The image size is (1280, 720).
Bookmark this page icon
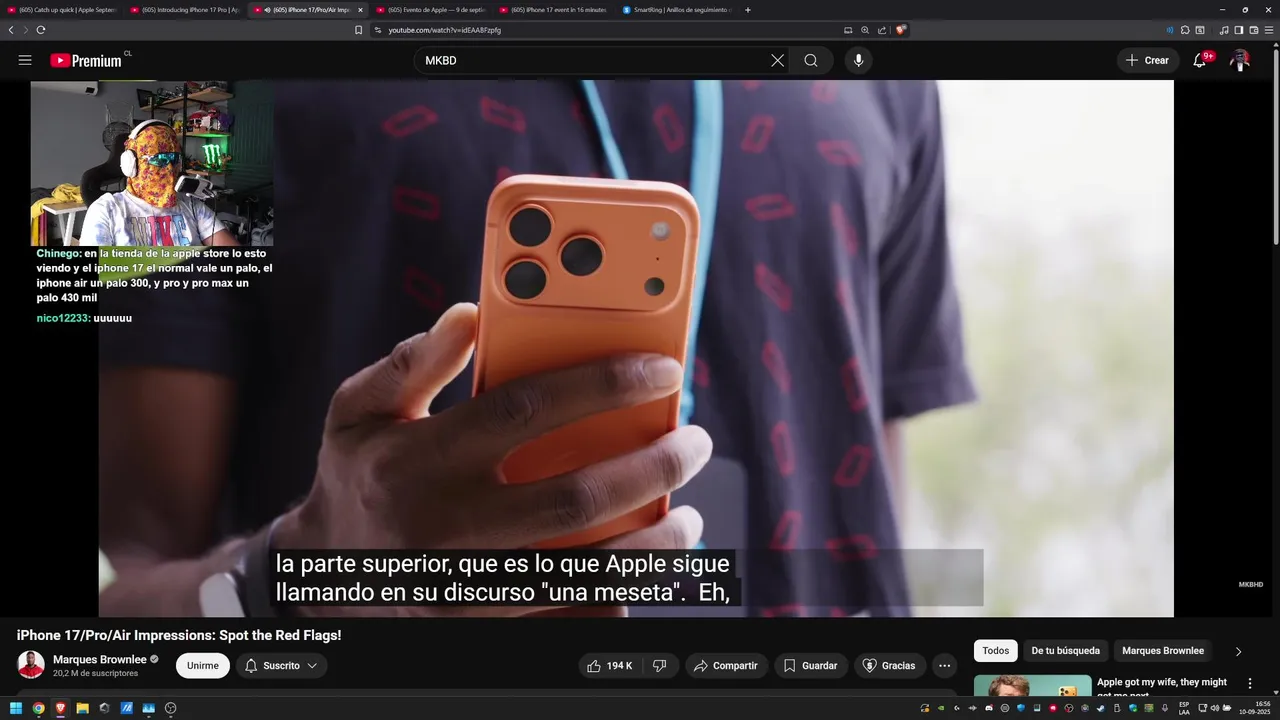358,30
